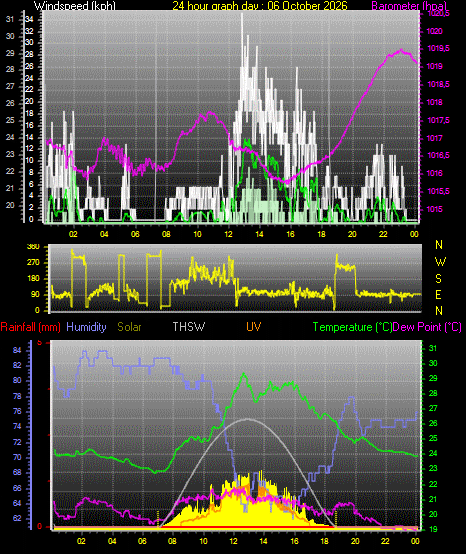466x554 pixels.
Task: Click the 08 hour tick under bottom chart
Action: pyautogui.click(x=172, y=541)
